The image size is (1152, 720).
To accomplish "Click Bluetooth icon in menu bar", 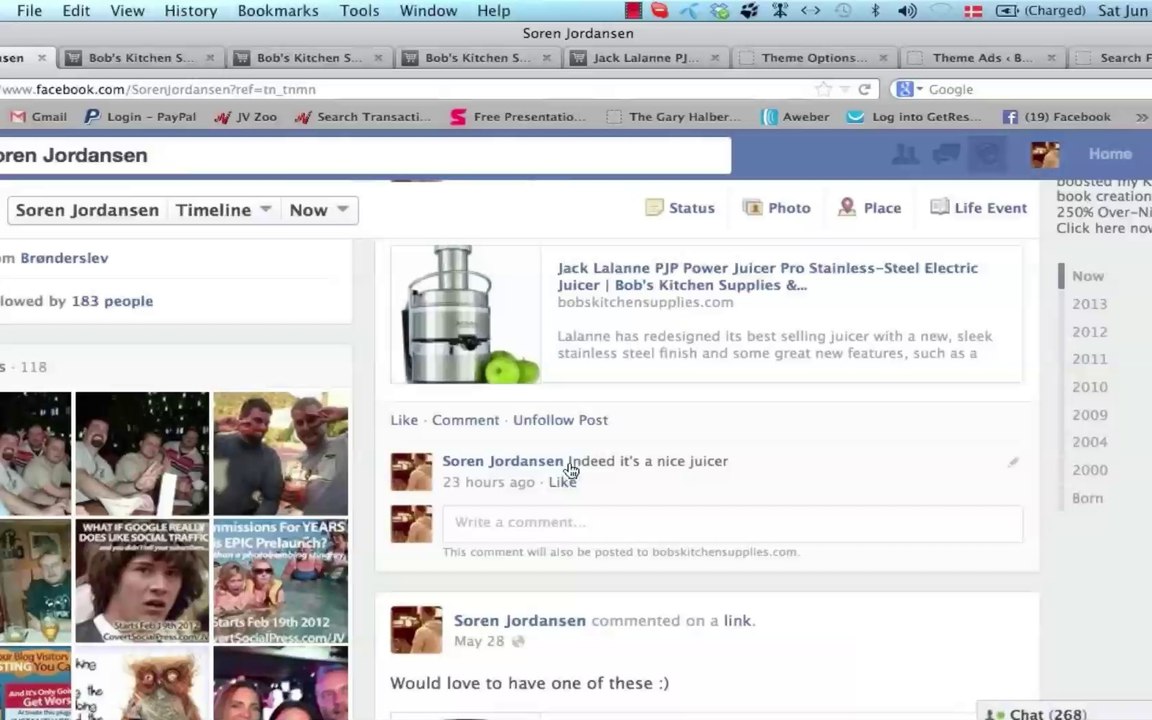I will click(x=875, y=10).
